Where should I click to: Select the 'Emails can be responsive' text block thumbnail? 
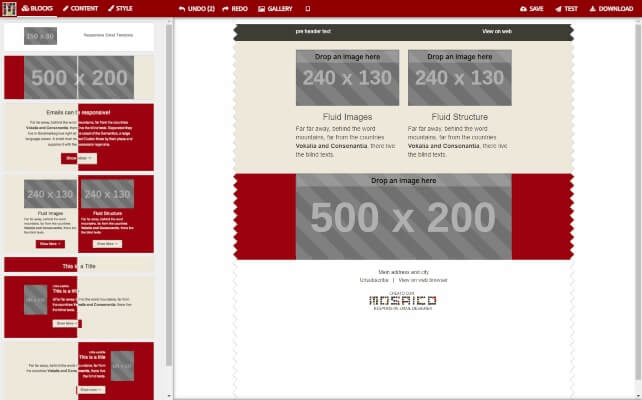79,137
